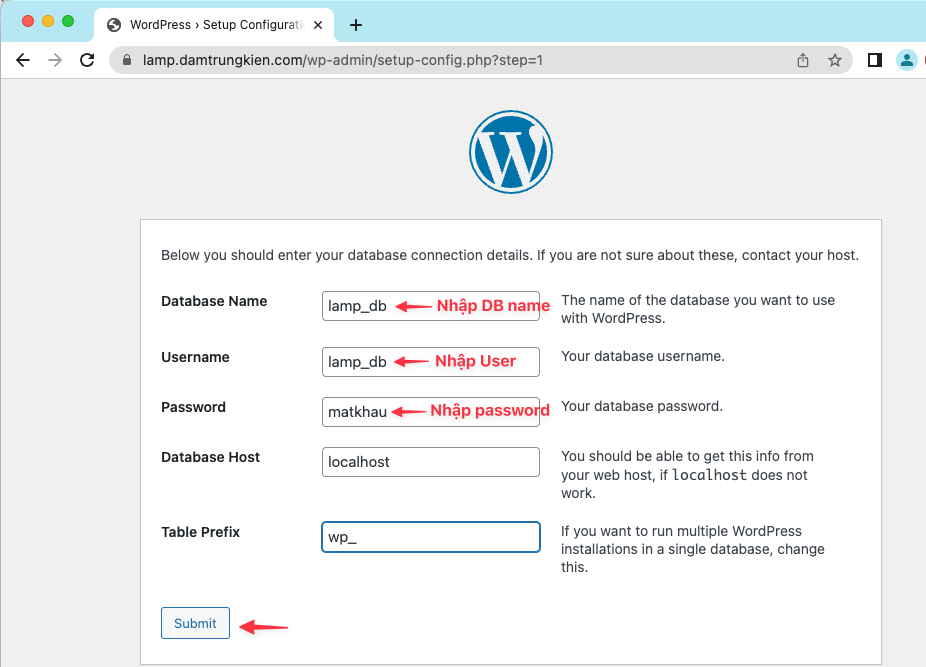Click the macOS yellow minimize button
This screenshot has width=926, height=667.
(48, 21)
